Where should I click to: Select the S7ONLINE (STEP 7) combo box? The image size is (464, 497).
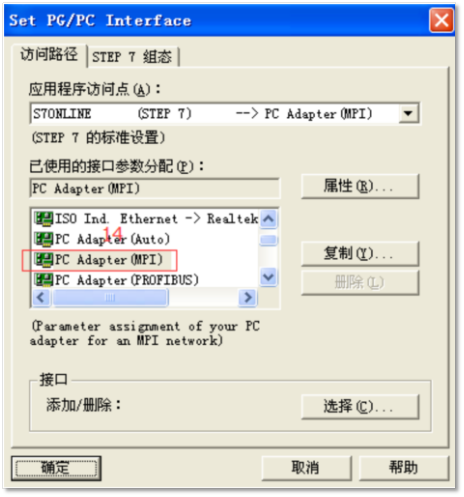coord(225,114)
